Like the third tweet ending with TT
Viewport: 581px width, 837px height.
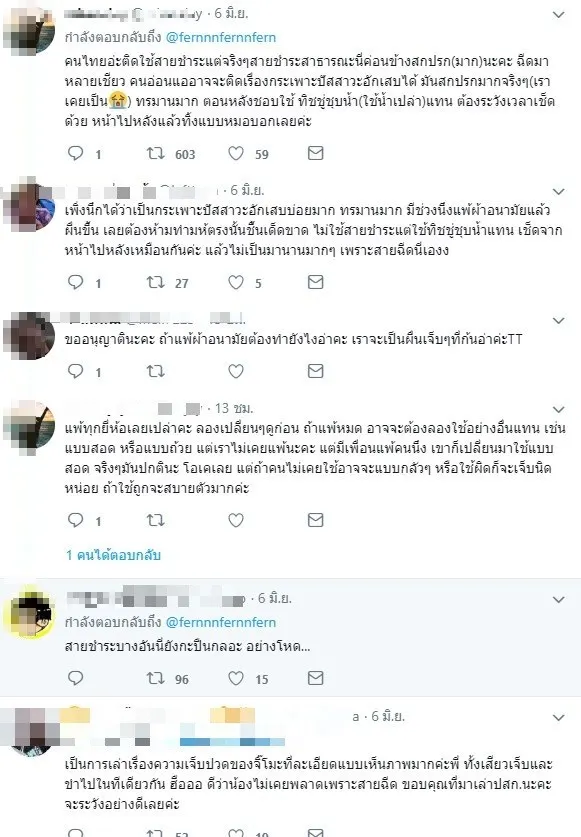236,371
